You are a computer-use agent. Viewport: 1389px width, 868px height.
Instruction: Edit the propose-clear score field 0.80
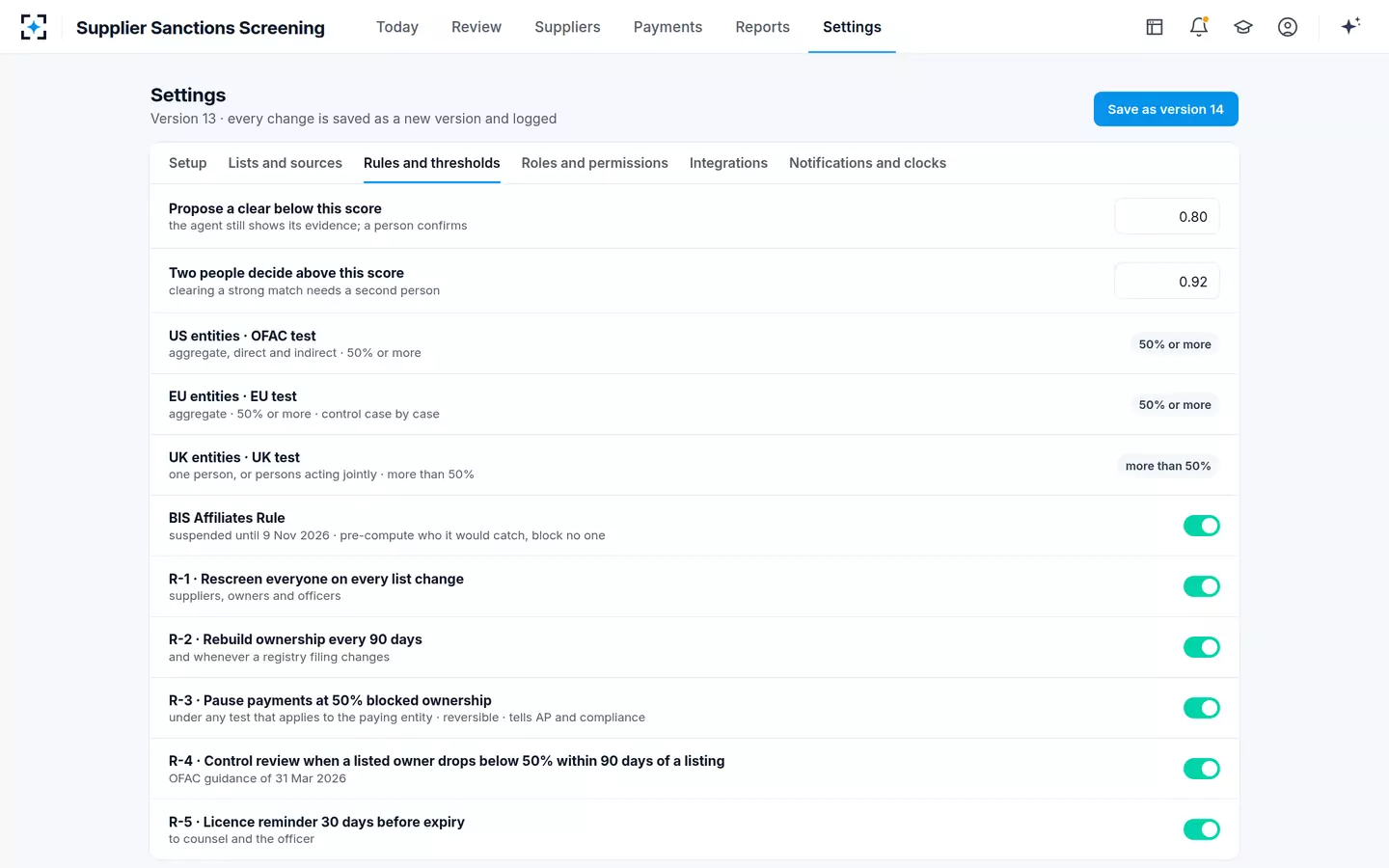click(x=1167, y=217)
